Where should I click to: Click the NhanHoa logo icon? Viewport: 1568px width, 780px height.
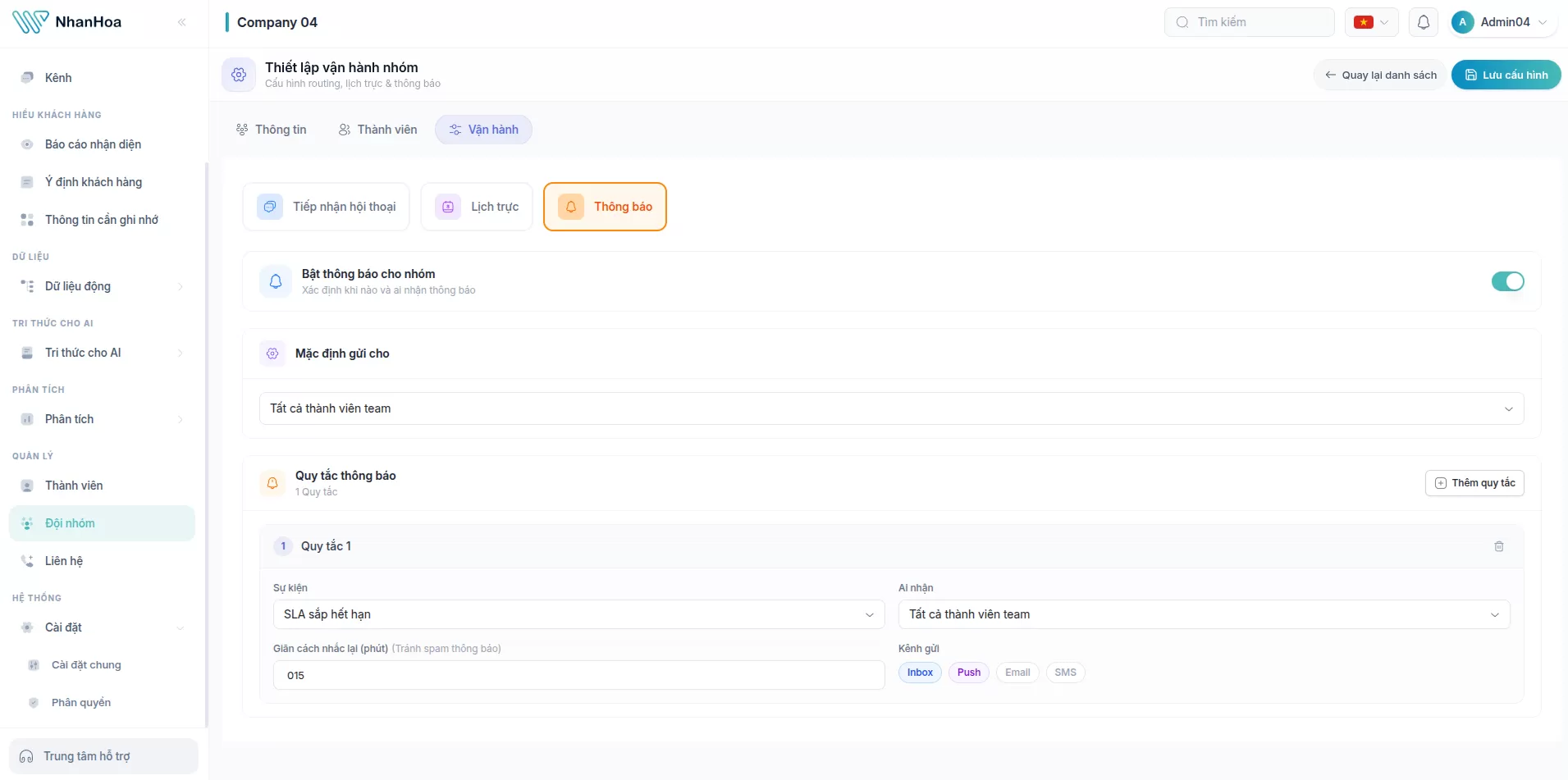(30, 22)
